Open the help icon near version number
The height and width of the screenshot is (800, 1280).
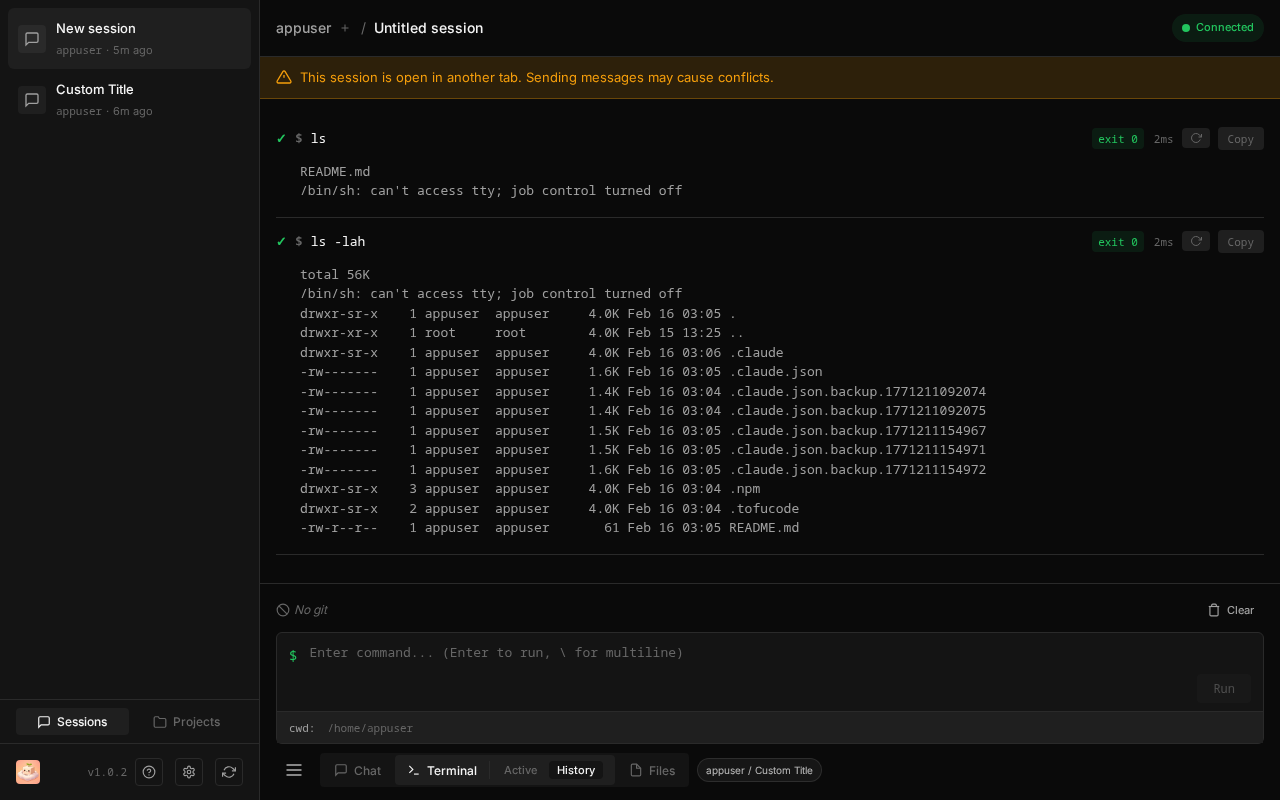pyautogui.click(x=149, y=772)
